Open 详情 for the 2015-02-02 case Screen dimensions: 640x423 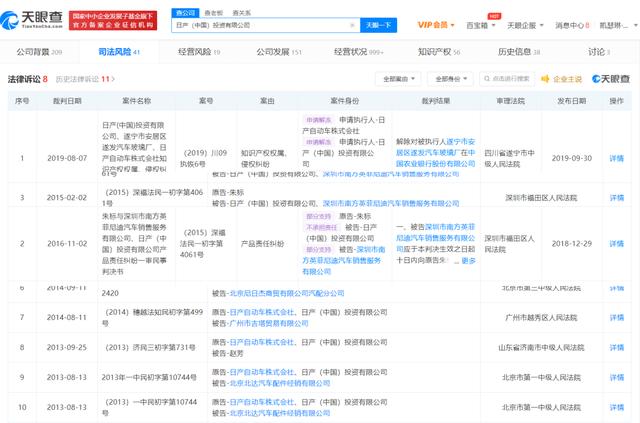[x=616, y=198]
